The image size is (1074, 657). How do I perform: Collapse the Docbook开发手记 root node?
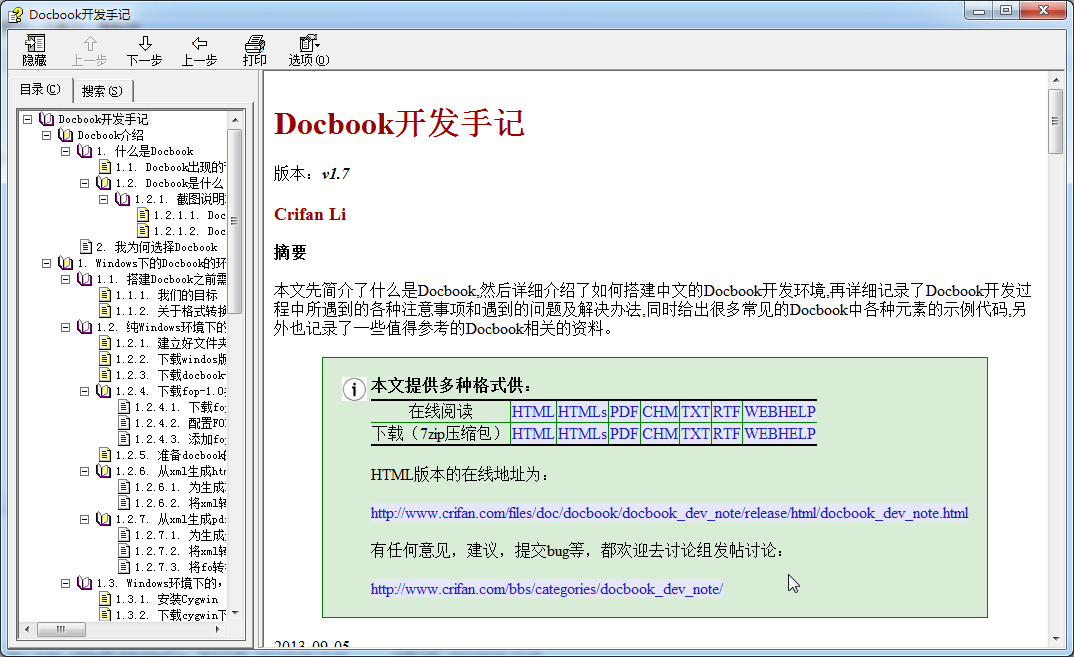pyautogui.click(x=27, y=119)
